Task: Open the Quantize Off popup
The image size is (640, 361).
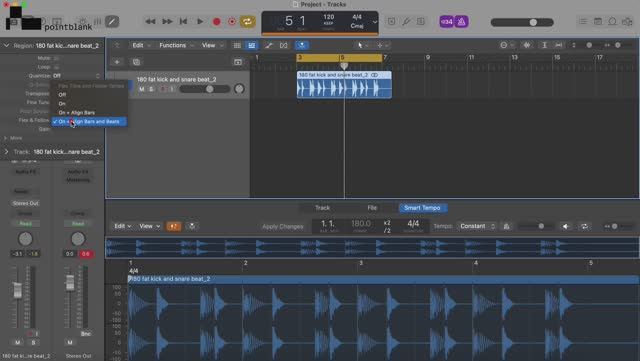Action: click(76, 76)
